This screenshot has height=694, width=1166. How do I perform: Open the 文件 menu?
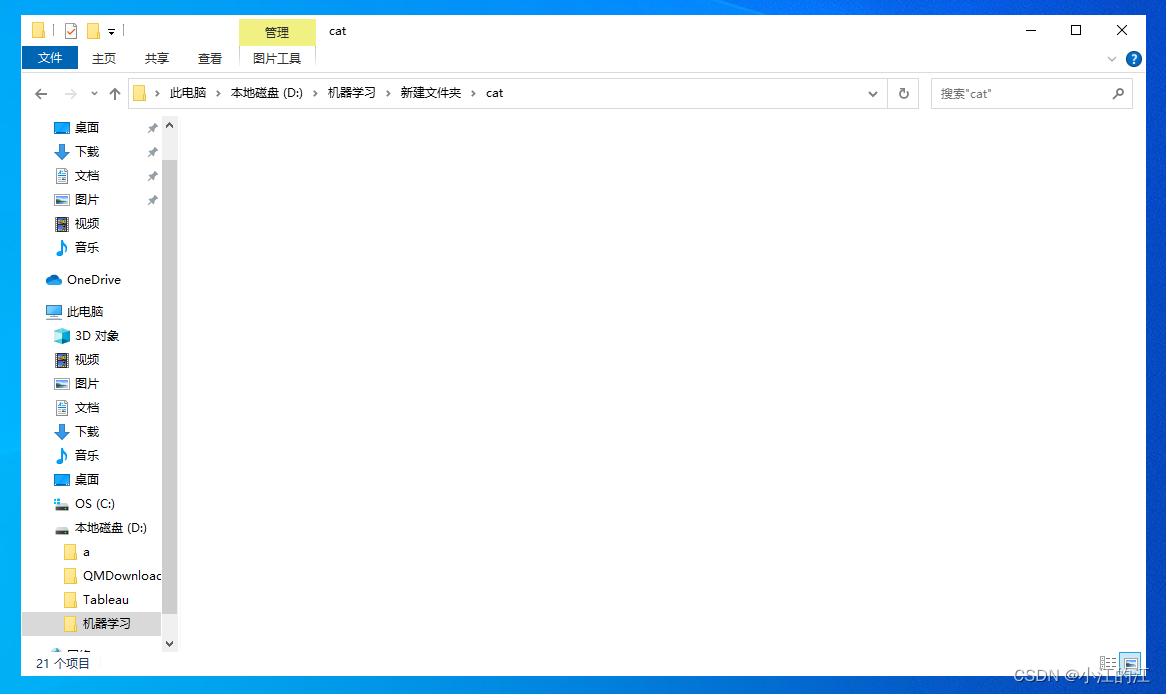click(50, 58)
